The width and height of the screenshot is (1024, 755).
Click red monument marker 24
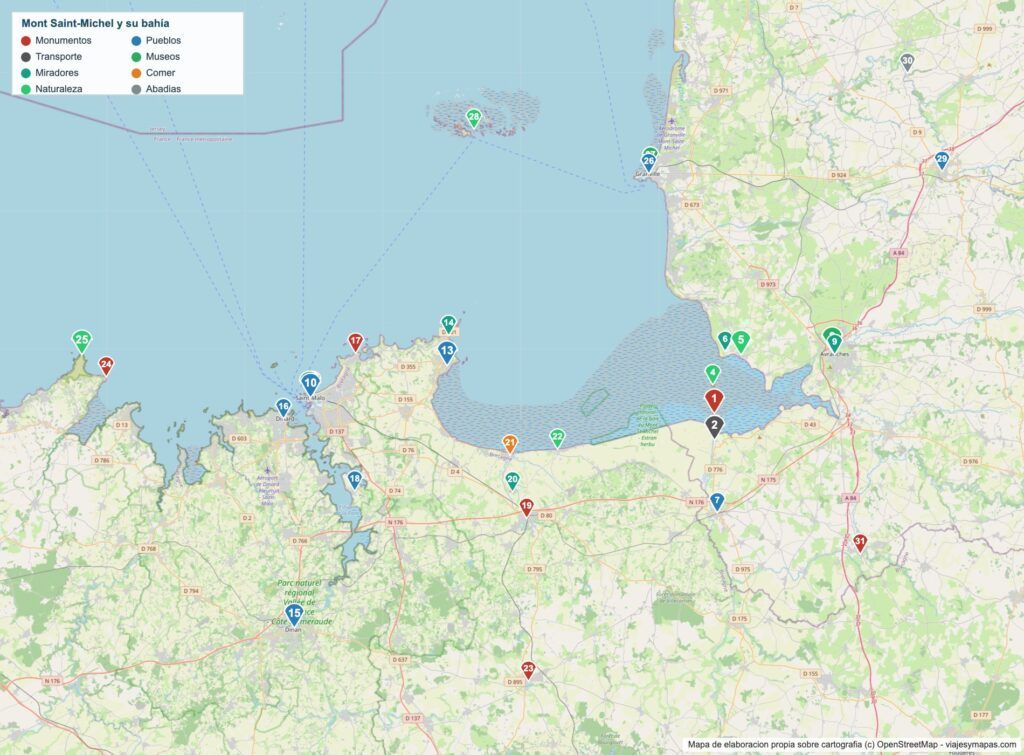click(x=106, y=364)
